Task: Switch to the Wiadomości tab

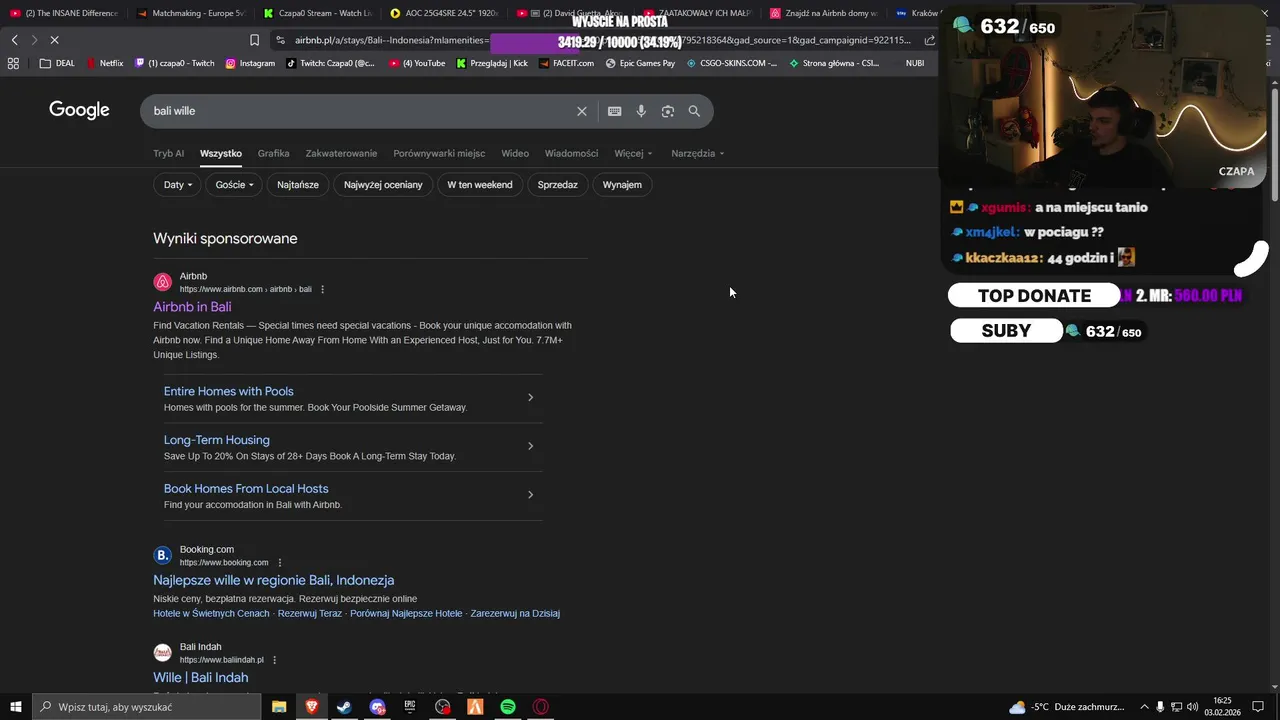Action: click(571, 153)
